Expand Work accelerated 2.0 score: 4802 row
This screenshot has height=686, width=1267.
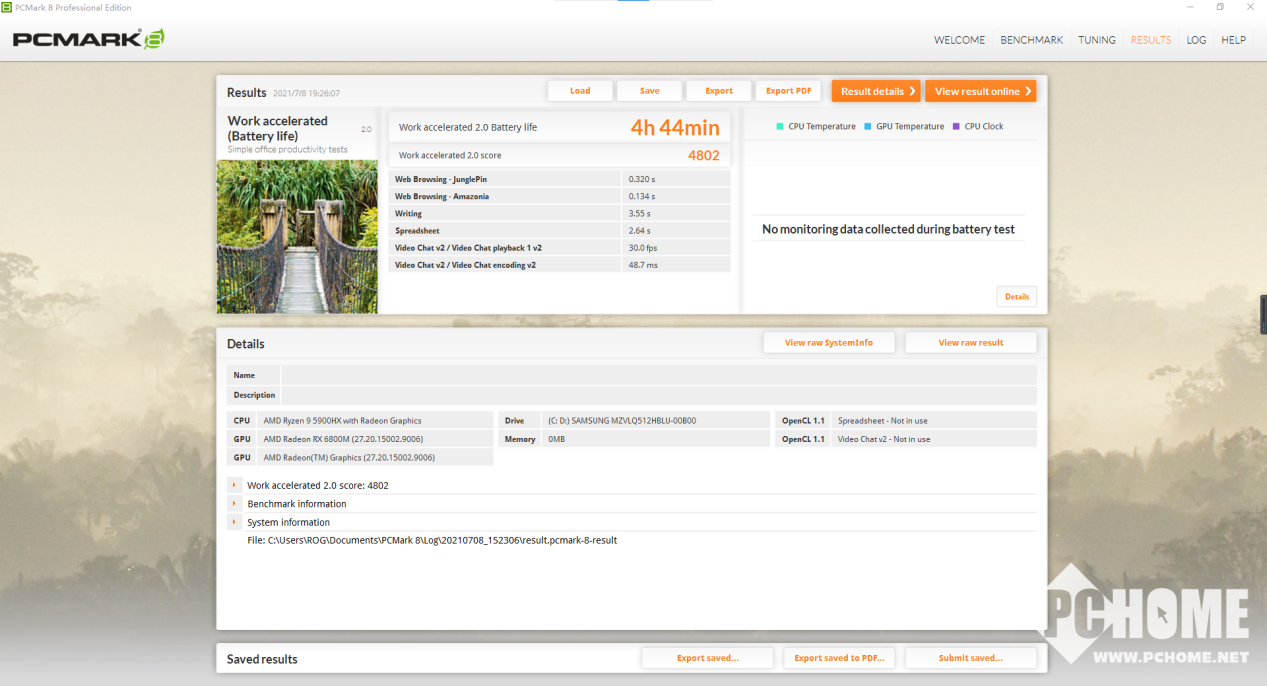(233, 485)
